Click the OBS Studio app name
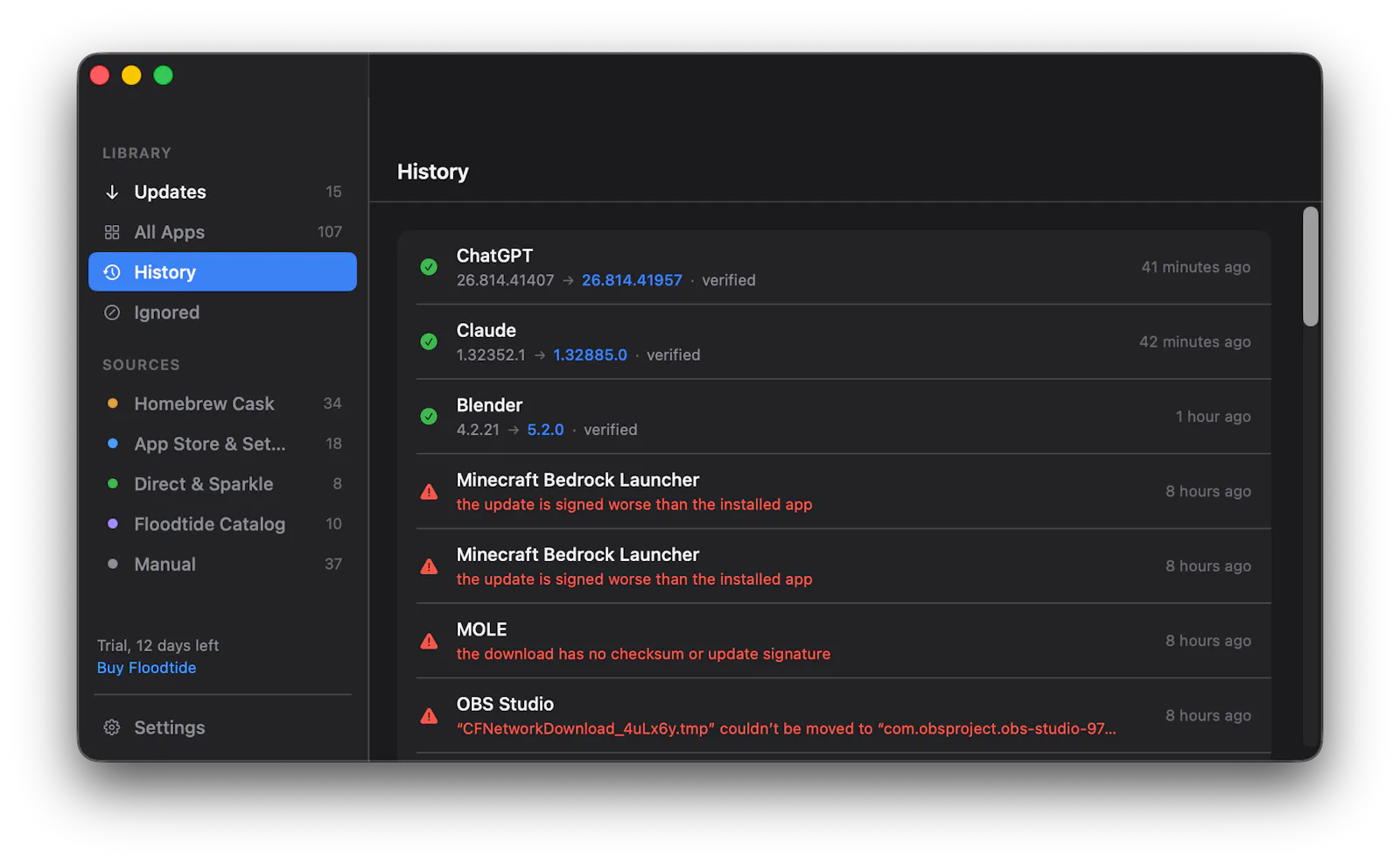 [x=505, y=704]
